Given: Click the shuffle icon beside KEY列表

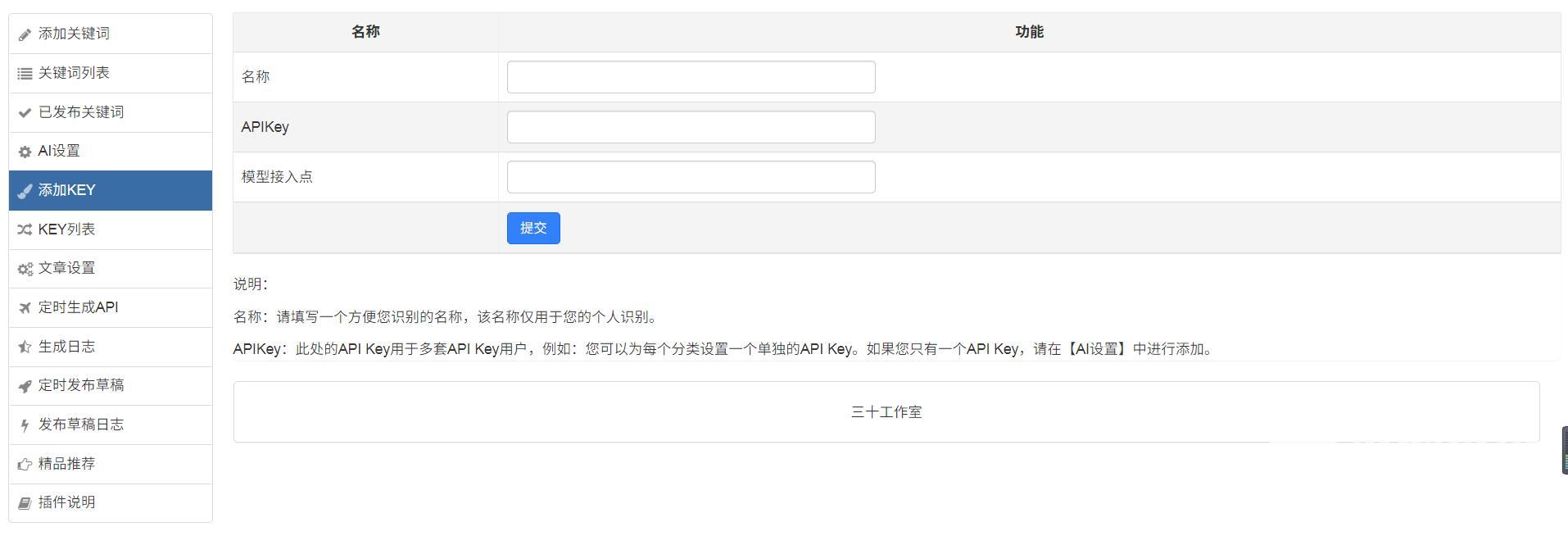Looking at the screenshot, I should click(x=25, y=230).
